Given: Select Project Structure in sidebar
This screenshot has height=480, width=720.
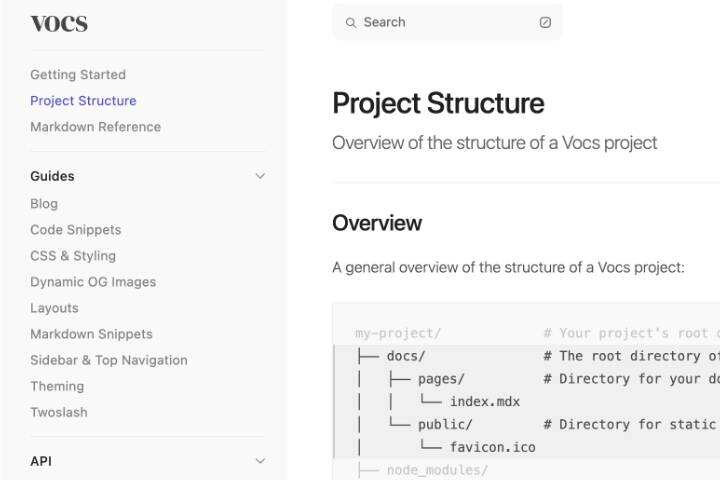Looking at the screenshot, I should coord(83,101).
